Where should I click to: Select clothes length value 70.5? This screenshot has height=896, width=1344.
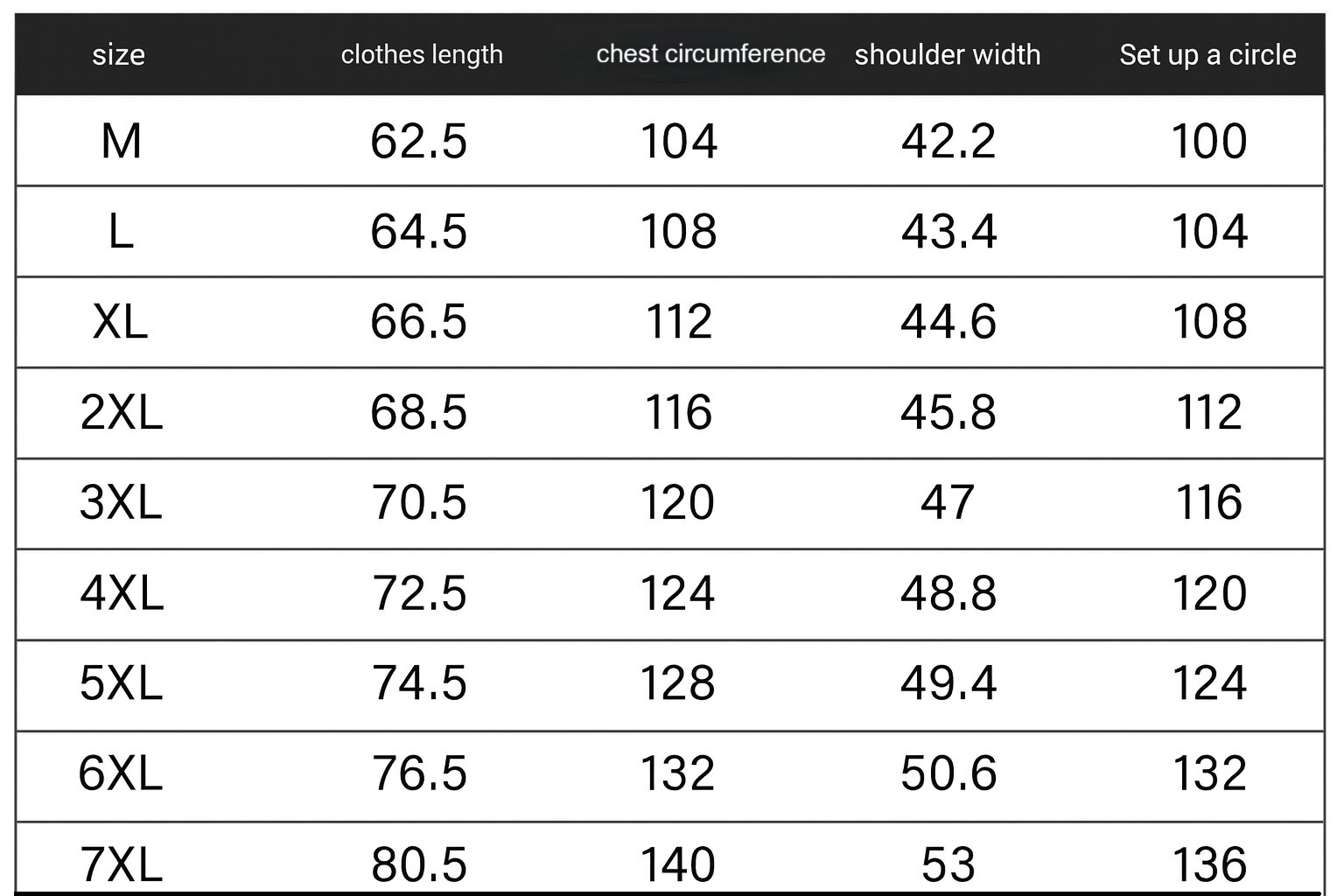(419, 503)
